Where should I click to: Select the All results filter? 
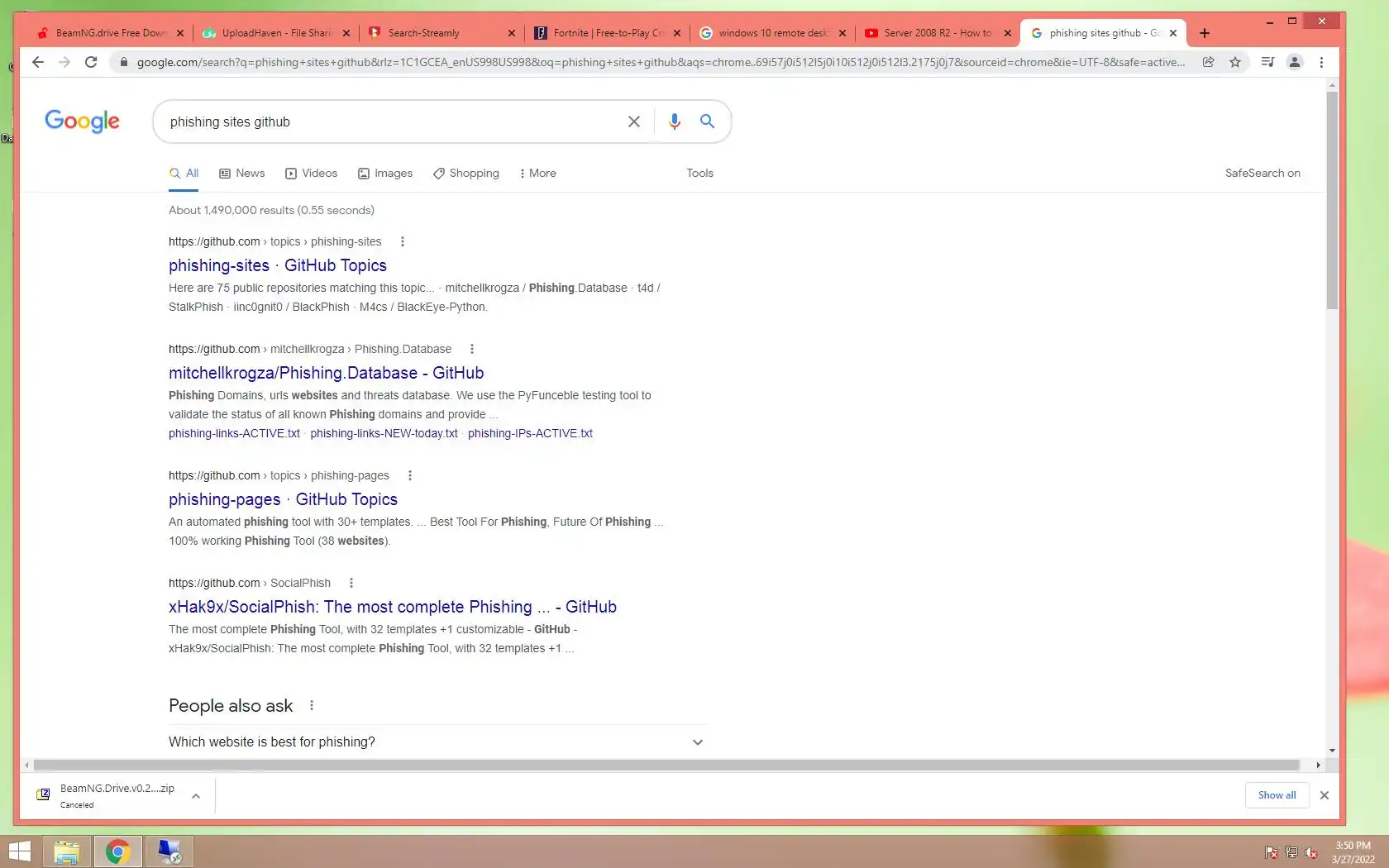184,173
